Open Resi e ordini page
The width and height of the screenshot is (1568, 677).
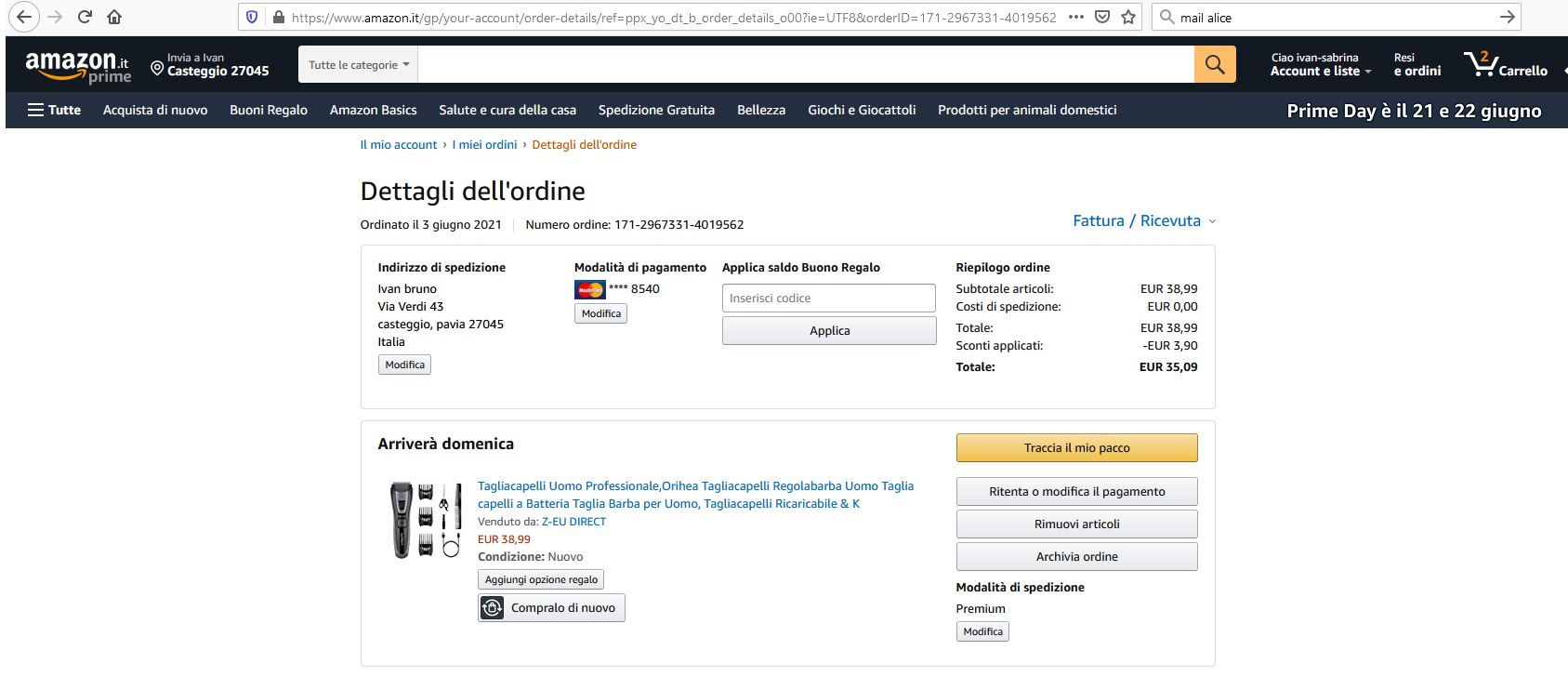[x=1417, y=64]
